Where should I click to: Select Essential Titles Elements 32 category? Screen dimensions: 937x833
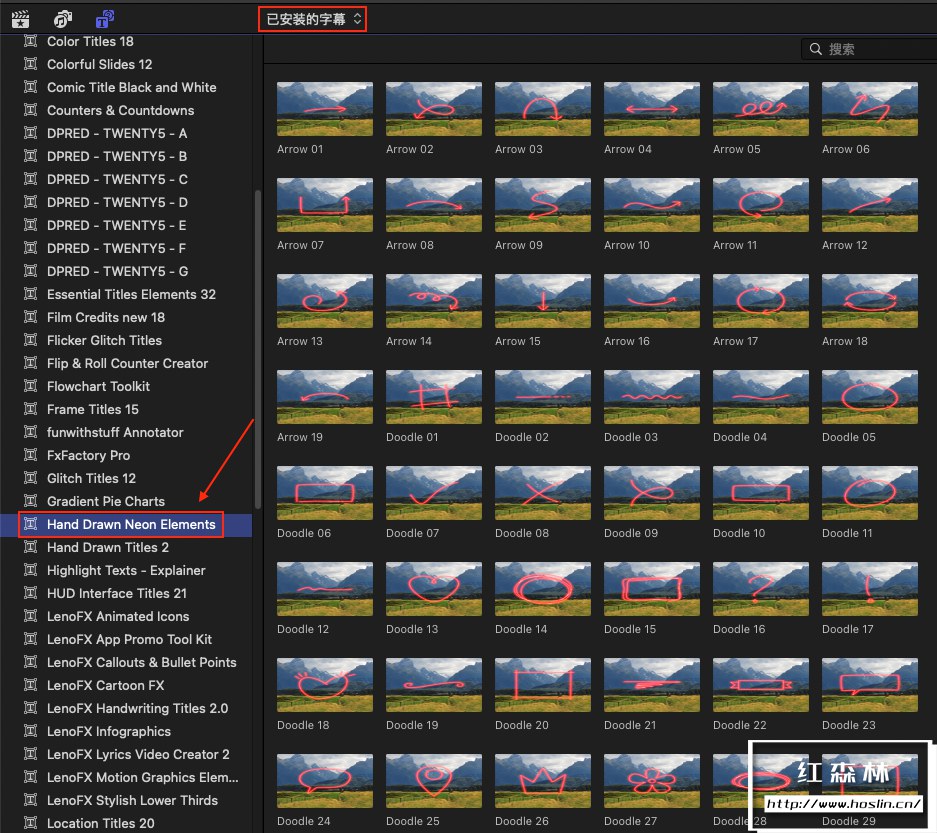[131, 294]
